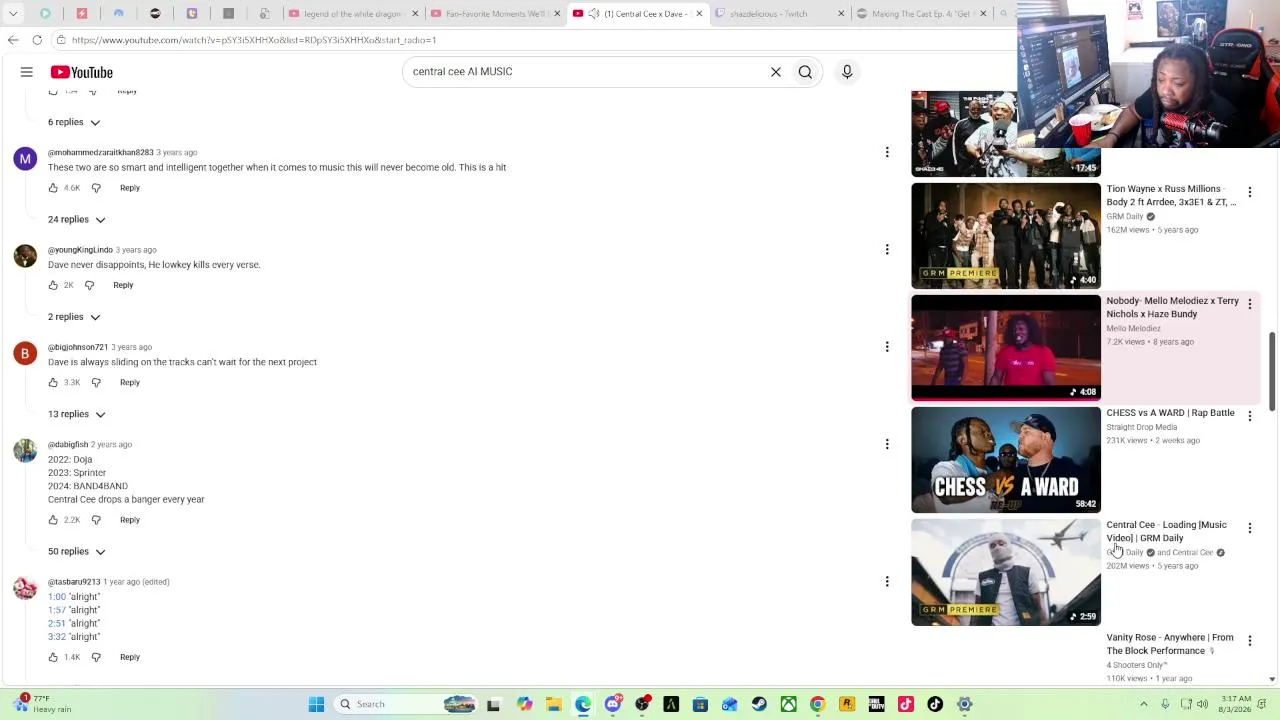Image resolution: width=1280 pixels, height=720 pixels.
Task: Expand the '2 replies' thread
Action: tap(74, 317)
